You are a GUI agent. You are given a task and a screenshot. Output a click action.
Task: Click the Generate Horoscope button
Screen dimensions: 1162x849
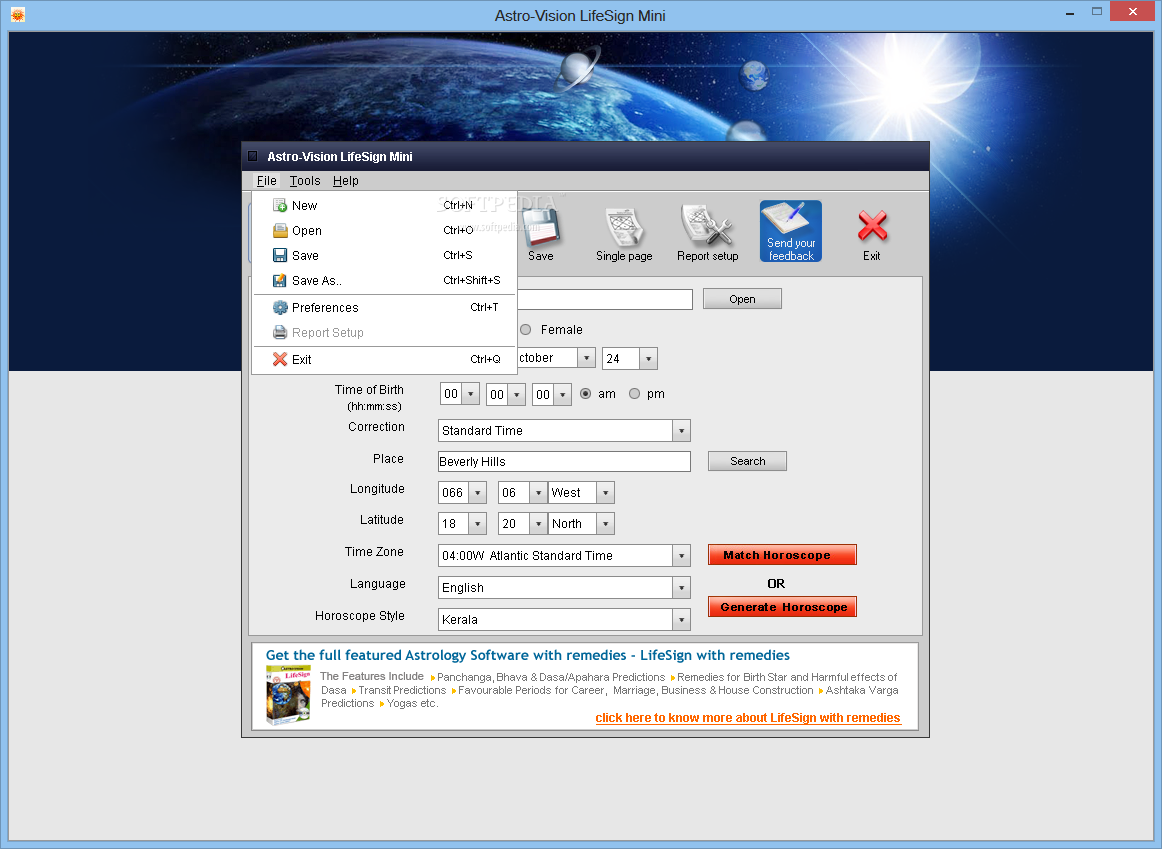click(782, 607)
